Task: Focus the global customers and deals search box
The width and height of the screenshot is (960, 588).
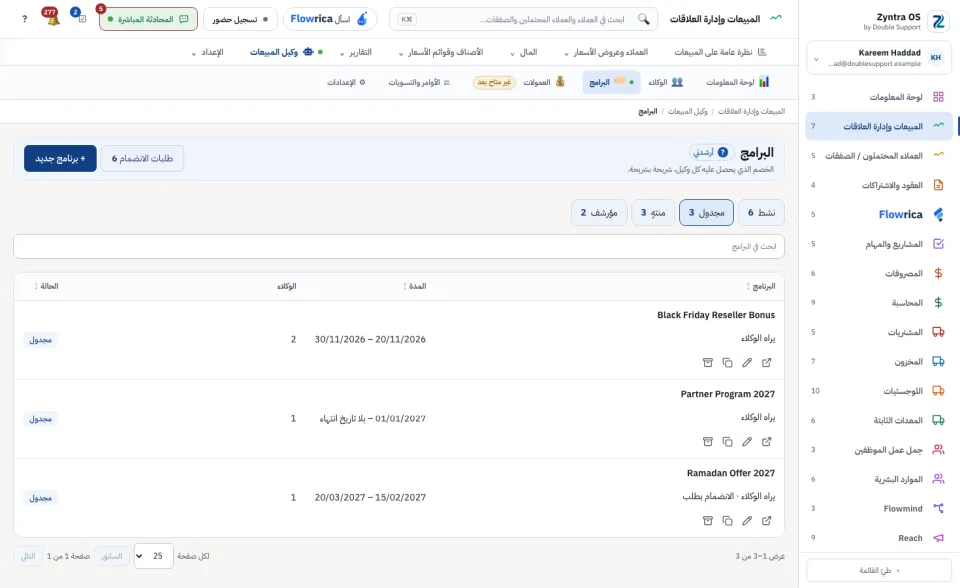Action: pyautogui.click(x=523, y=19)
